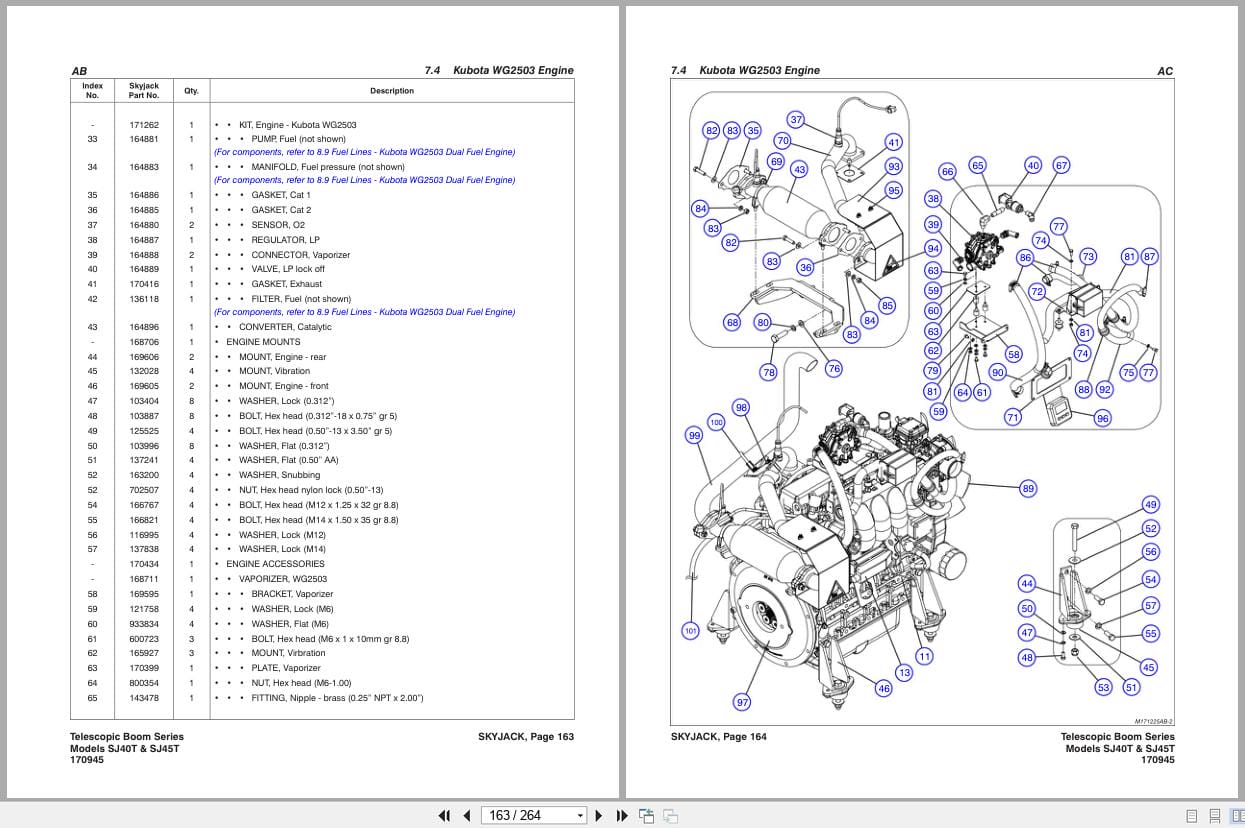The width and height of the screenshot is (1245, 828).
Task: Click callout 101 near engine mount
Action: (x=690, y=631)
